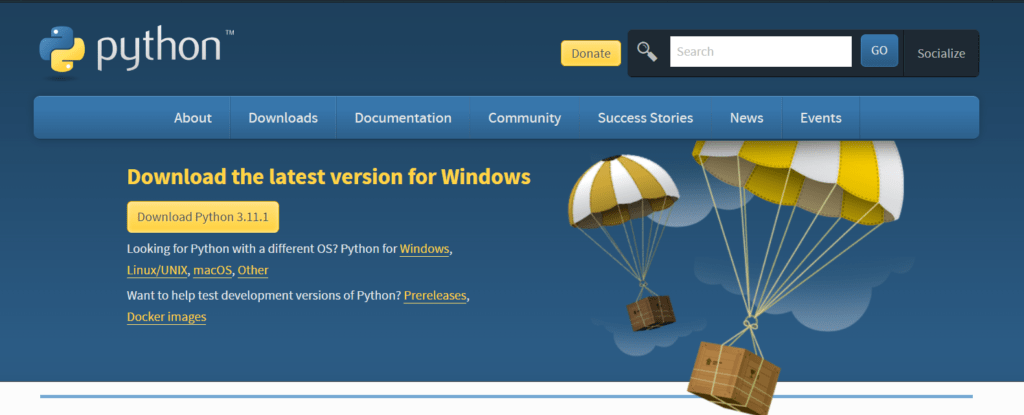Open the Community menu
The width and height of the screenshot is (1024, 415).
(x=524, y=118)
